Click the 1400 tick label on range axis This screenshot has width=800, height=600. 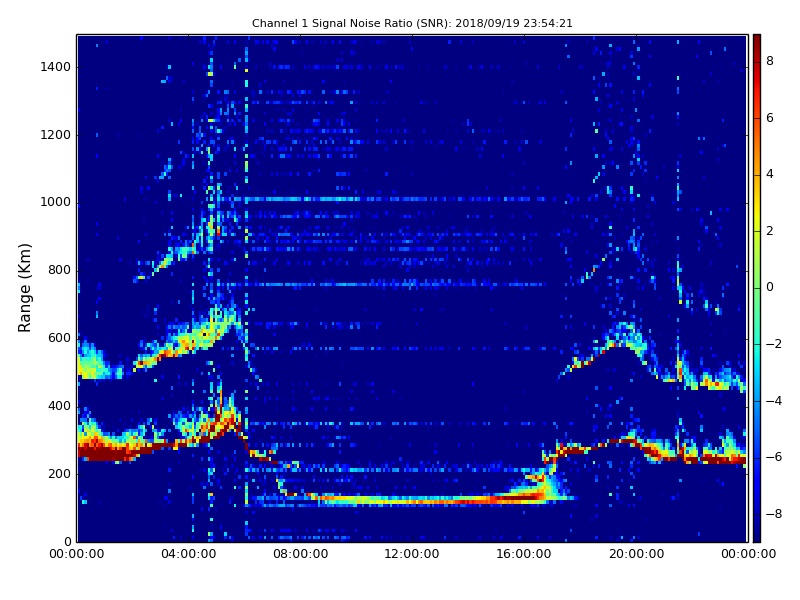click(x=56, y=67)
